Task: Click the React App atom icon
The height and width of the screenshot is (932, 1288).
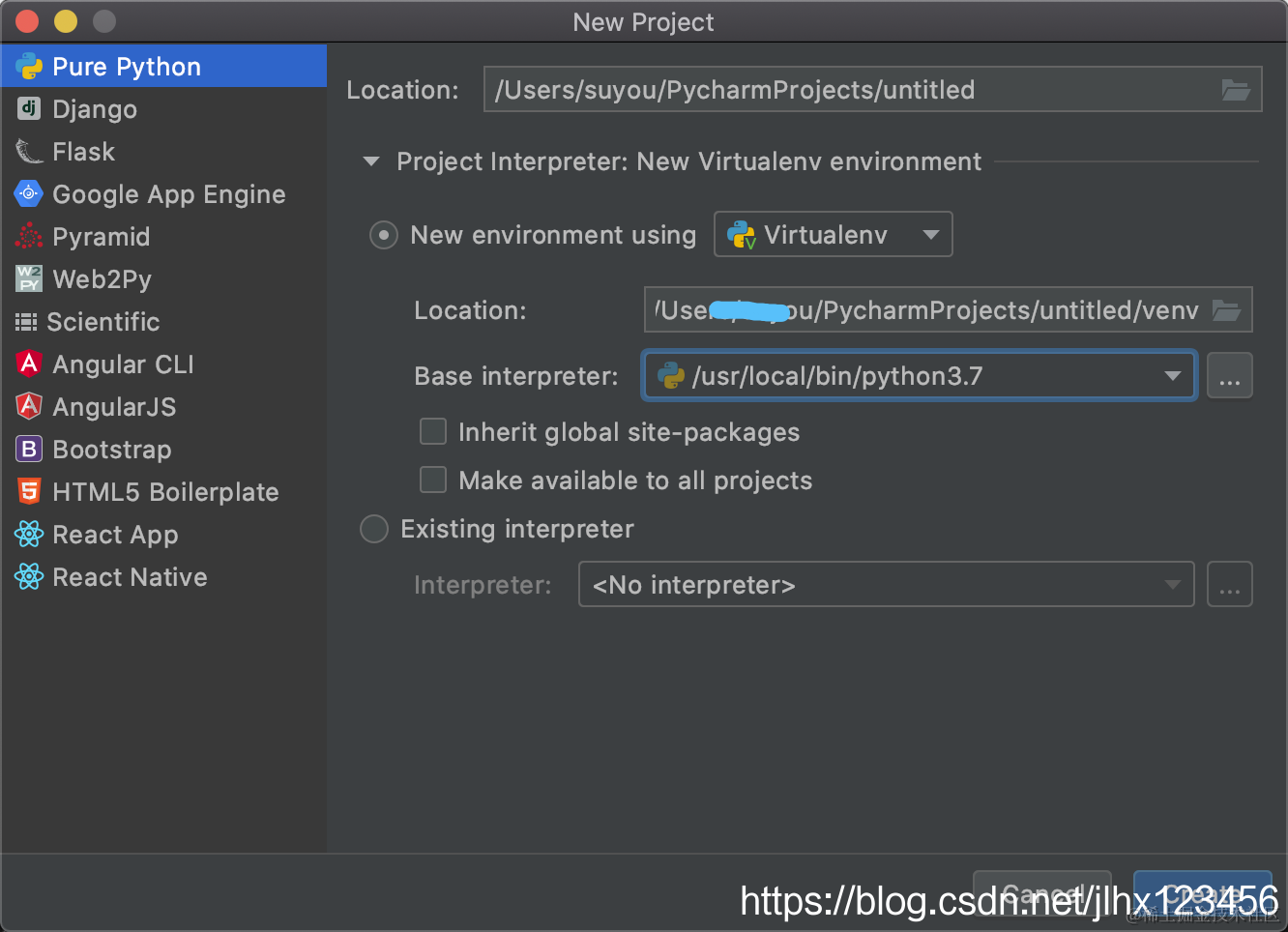Action: point(29,535)
